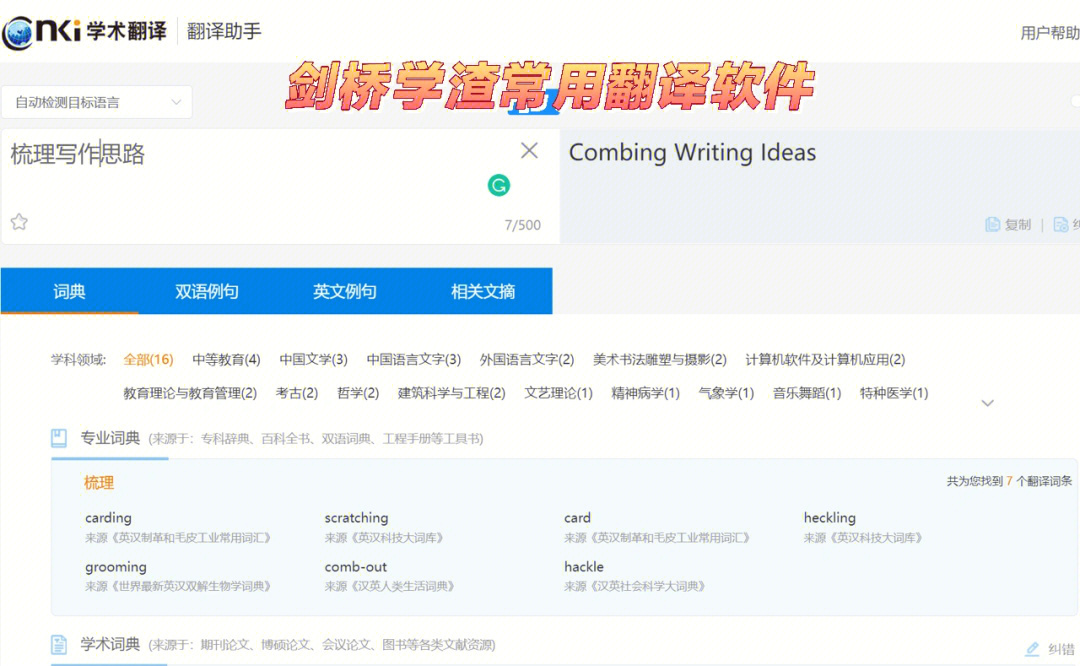
Task: Filter by 计算机软件及计算机应用(2)
Action: click(825, 360)
